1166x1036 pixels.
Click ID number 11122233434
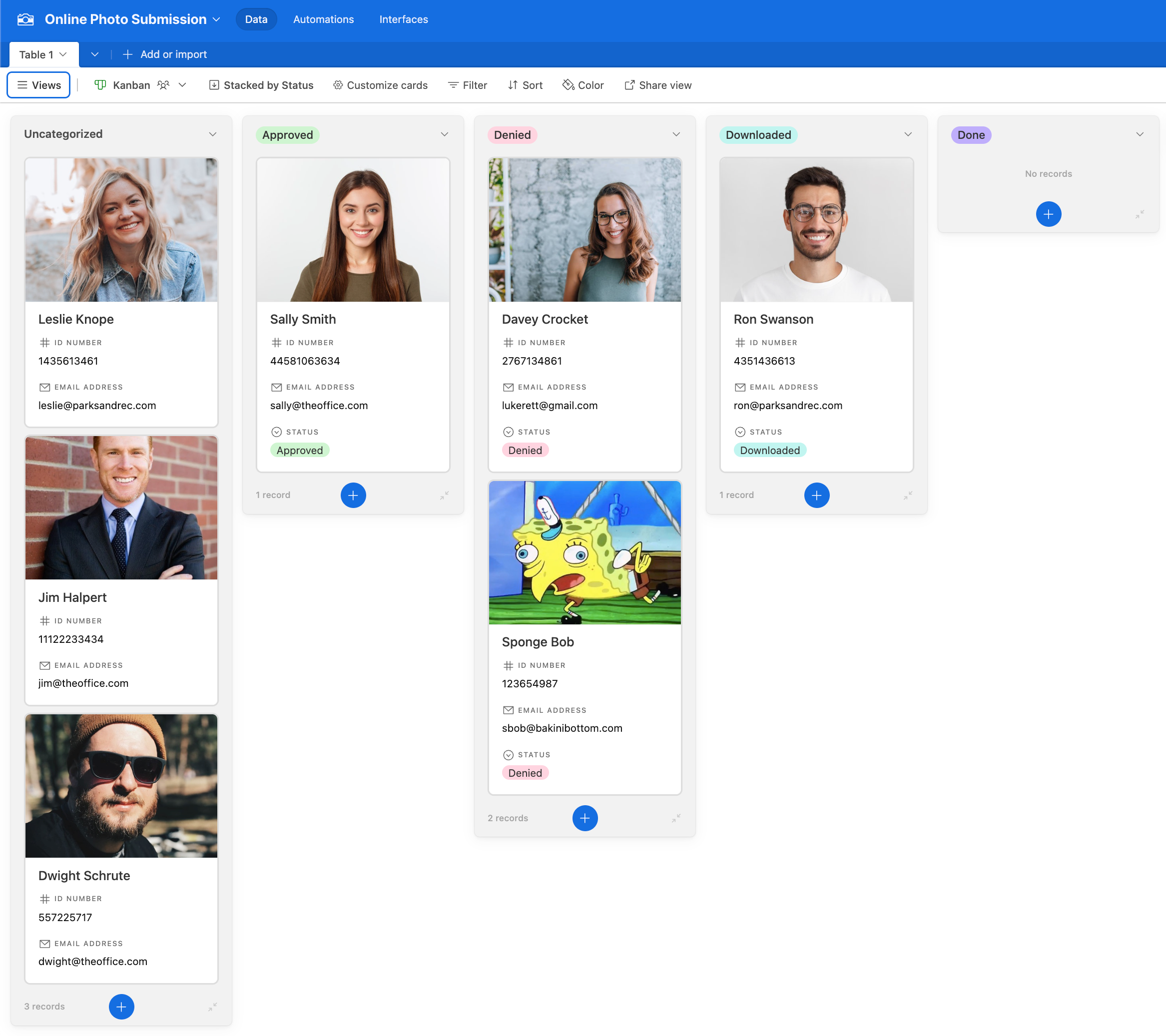(x=71, y=639)
